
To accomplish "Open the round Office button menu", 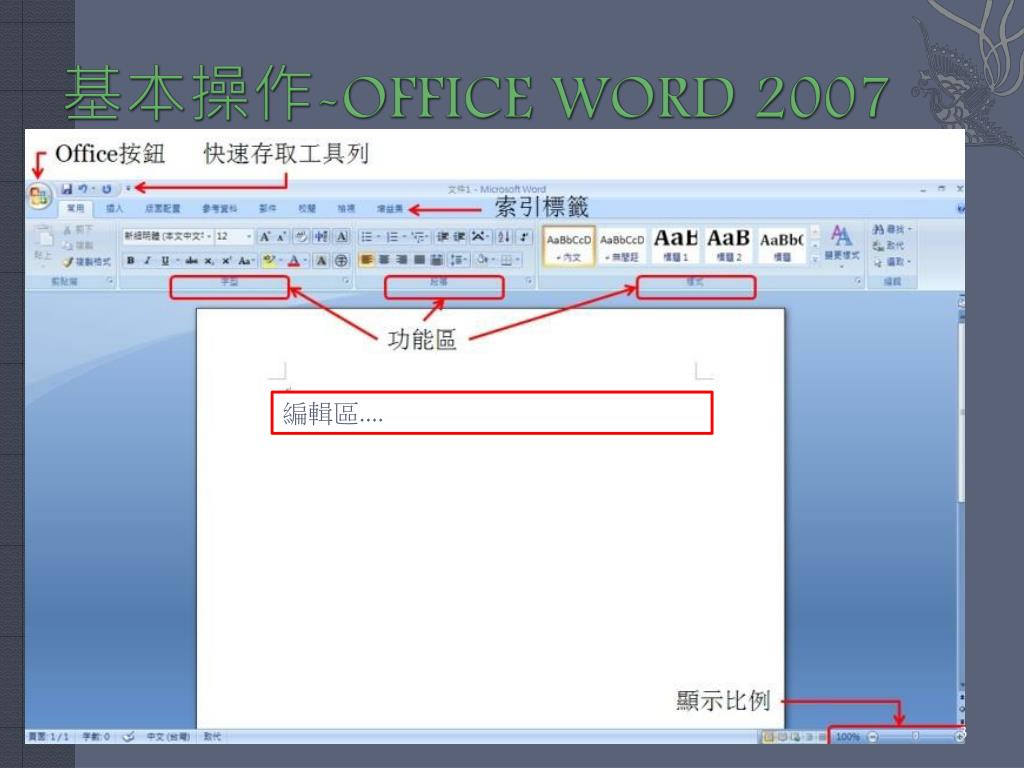I will click(x=39, y=196).
